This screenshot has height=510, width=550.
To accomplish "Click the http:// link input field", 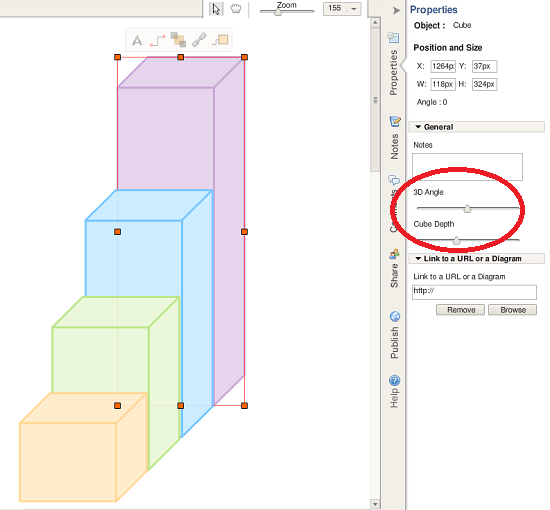I will (474, 292).
